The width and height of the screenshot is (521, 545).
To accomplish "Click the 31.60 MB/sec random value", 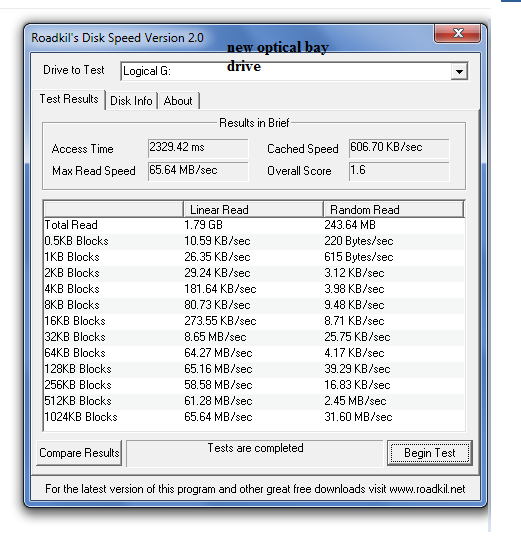I will coord(358,417).
